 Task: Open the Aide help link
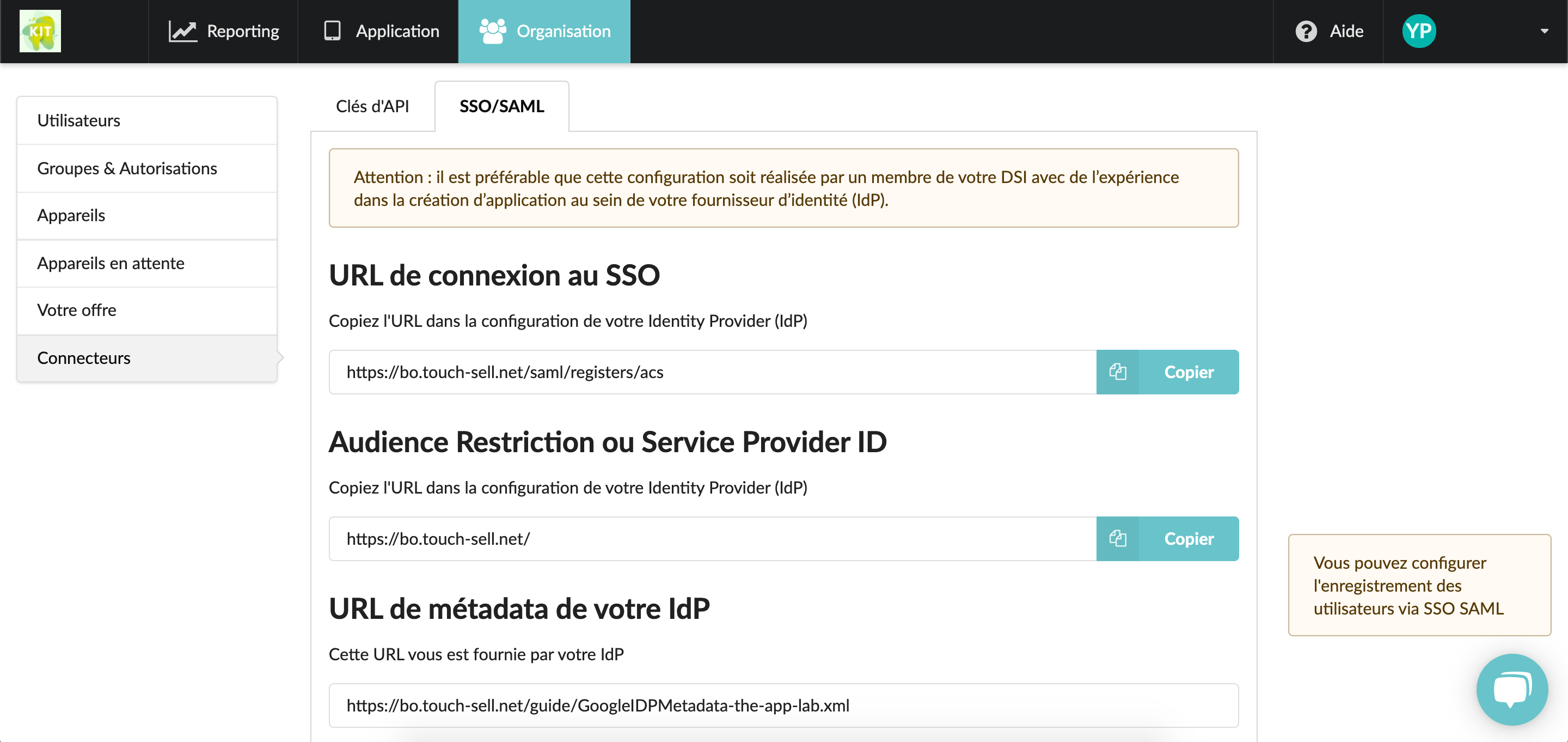click(x=1329, y=31)
